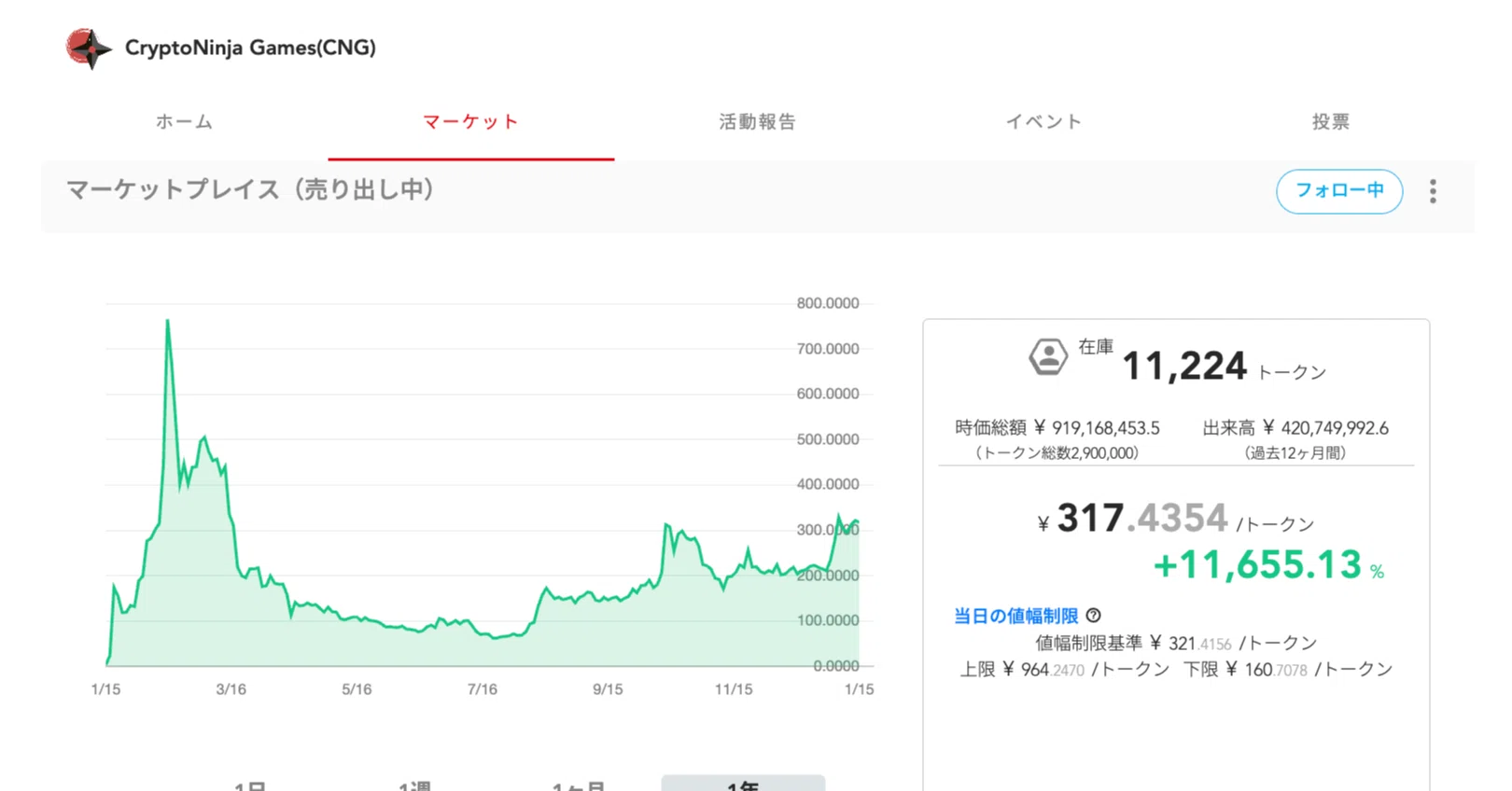The image size is (1512, 791).
Task: Click the 3/16 x-axis date label
Action: tap(231, 689)
